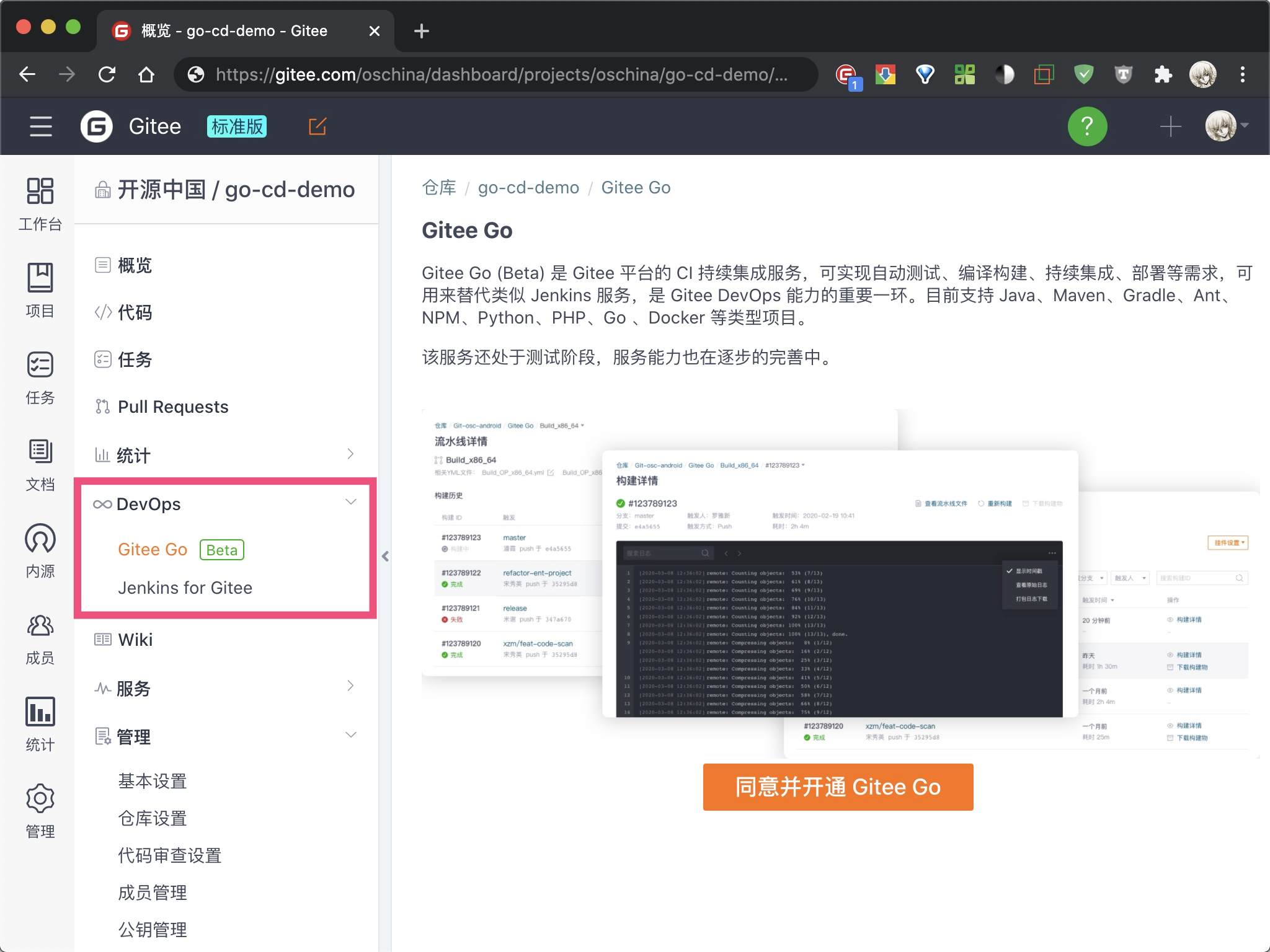This screenshot has width=1270, height=952.
Task: Collapse the 管理 settings section
Action: [352, 735]
